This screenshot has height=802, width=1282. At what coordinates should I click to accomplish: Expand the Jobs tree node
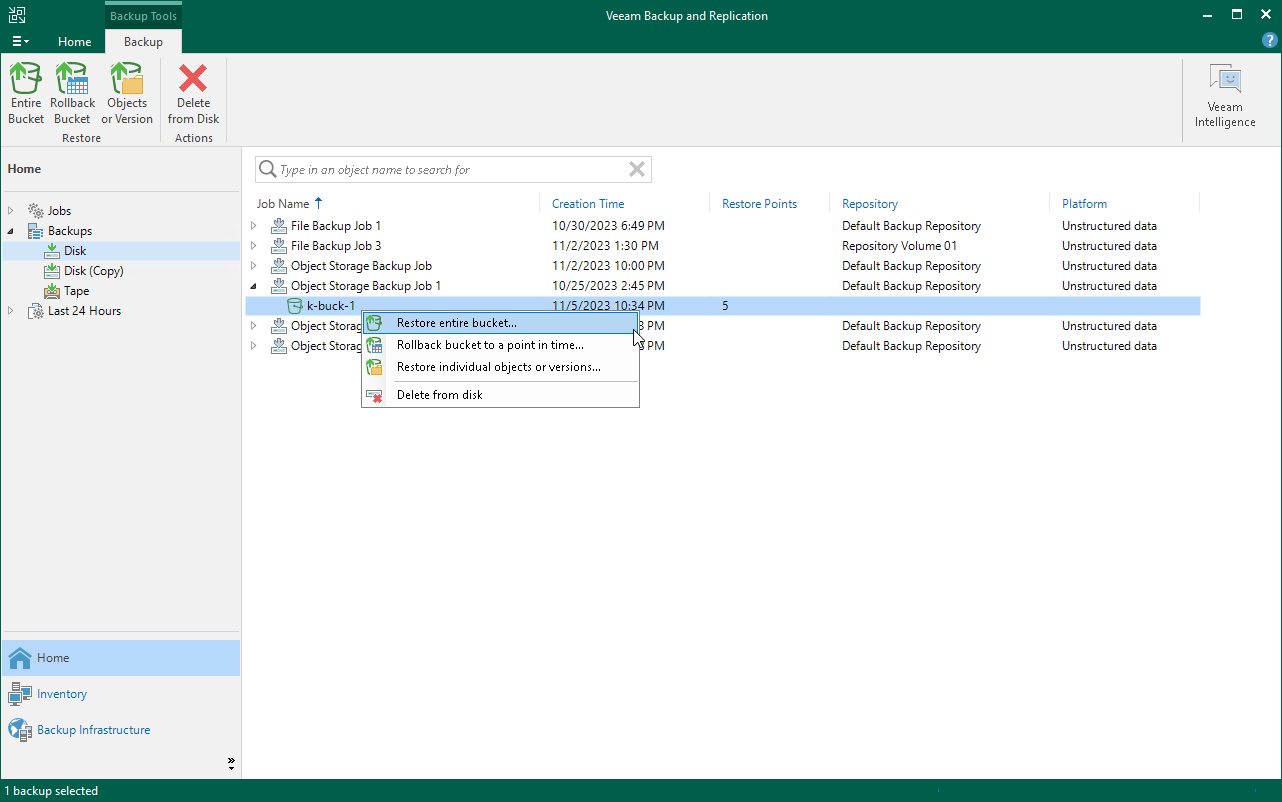(x=12, y=210)
